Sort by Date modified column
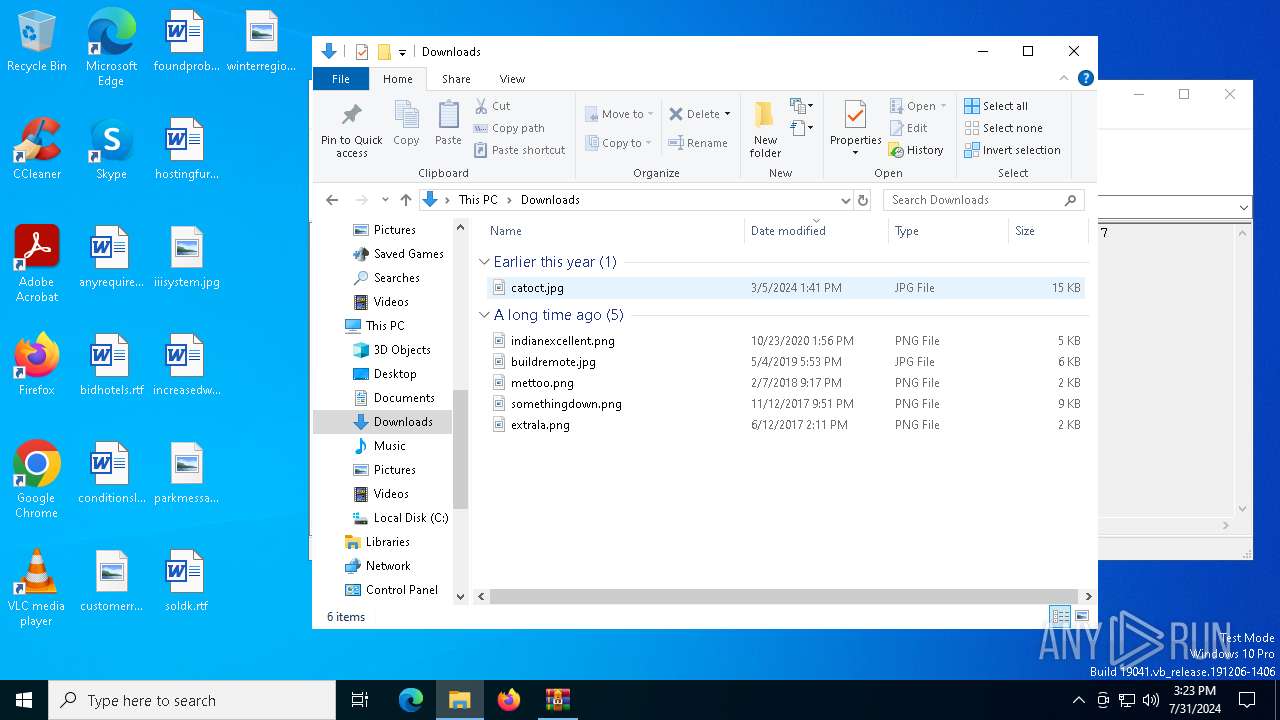The height and width of the screenshot is (720, 1280). (x=816, y=231)
